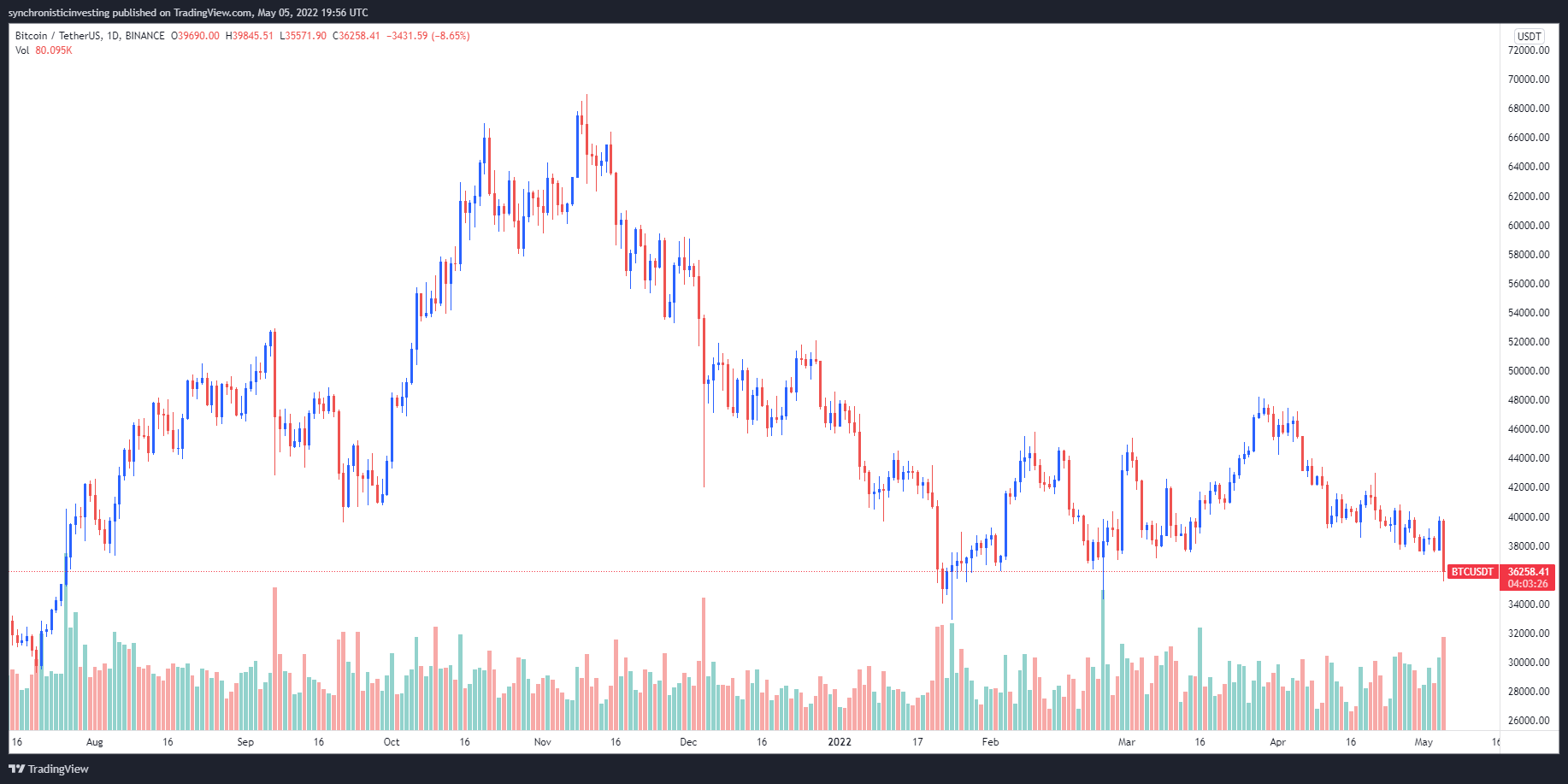Open the USDT currency selector

[1529, 36]
